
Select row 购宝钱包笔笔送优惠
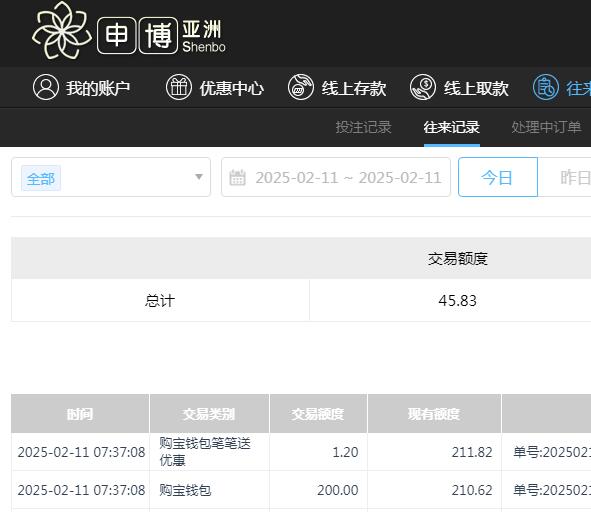tap(205, 451)
